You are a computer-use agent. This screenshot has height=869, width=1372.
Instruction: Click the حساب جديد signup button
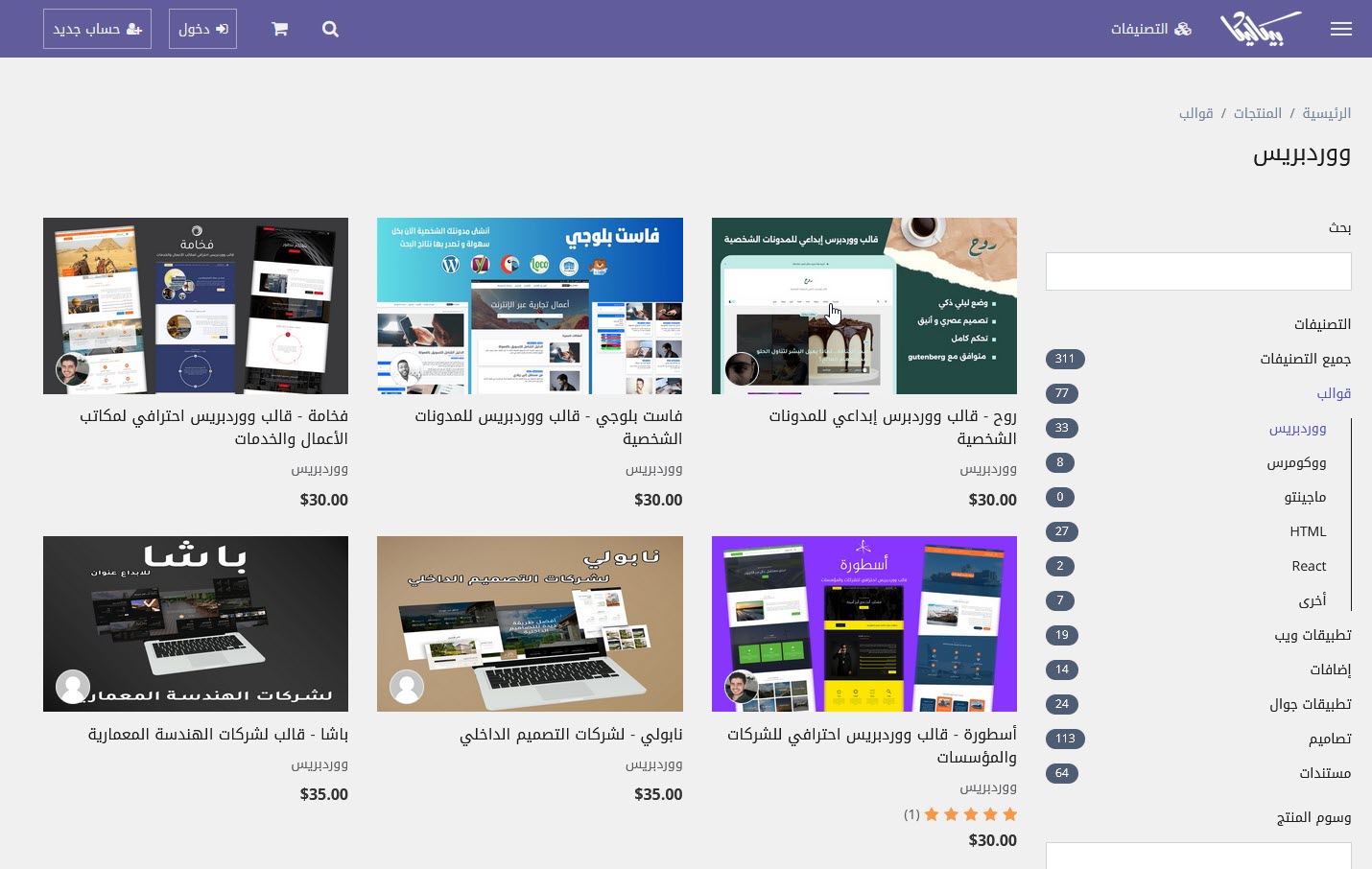click(97, 29)
